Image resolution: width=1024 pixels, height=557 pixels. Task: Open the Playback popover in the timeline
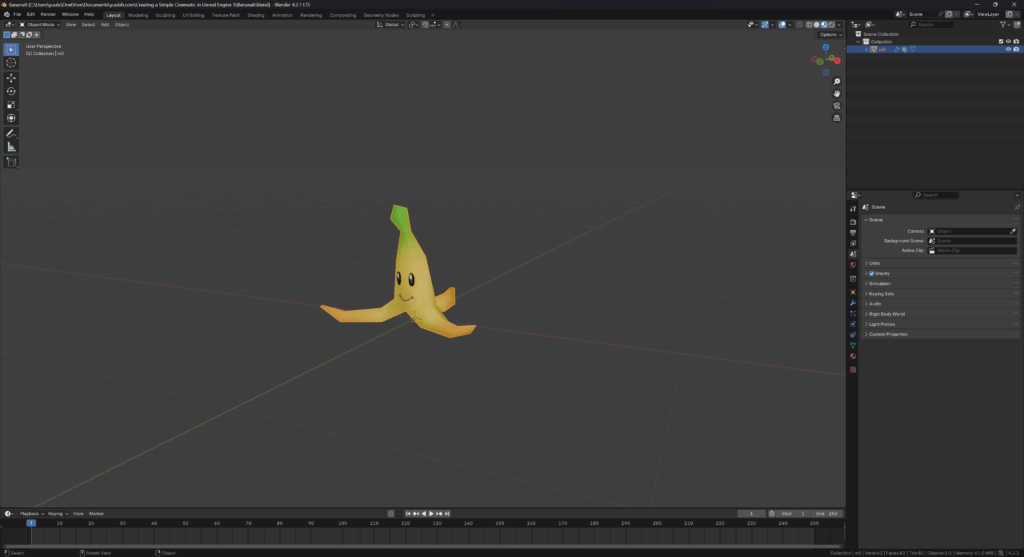[29, 513]
